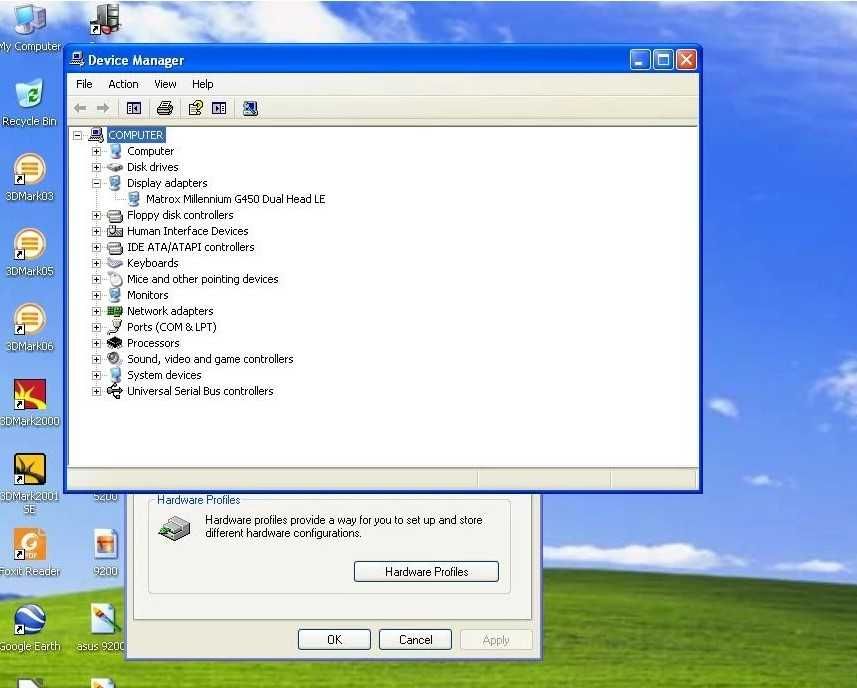Select the 3DMark05 desktop shortcut

pos(30,252)
